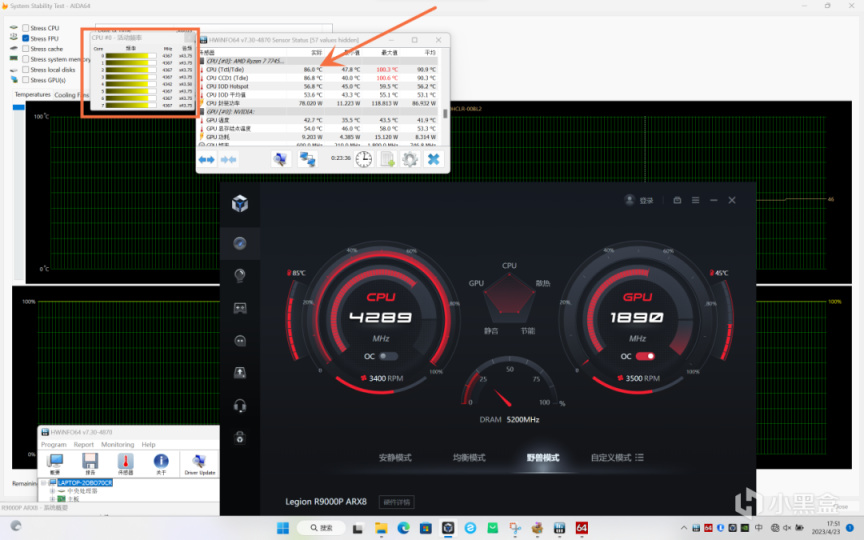Collapse the LAPTOP-2OBO70CR tree node
The width and height of the screenshot is (864, 540).
point(44,483)
